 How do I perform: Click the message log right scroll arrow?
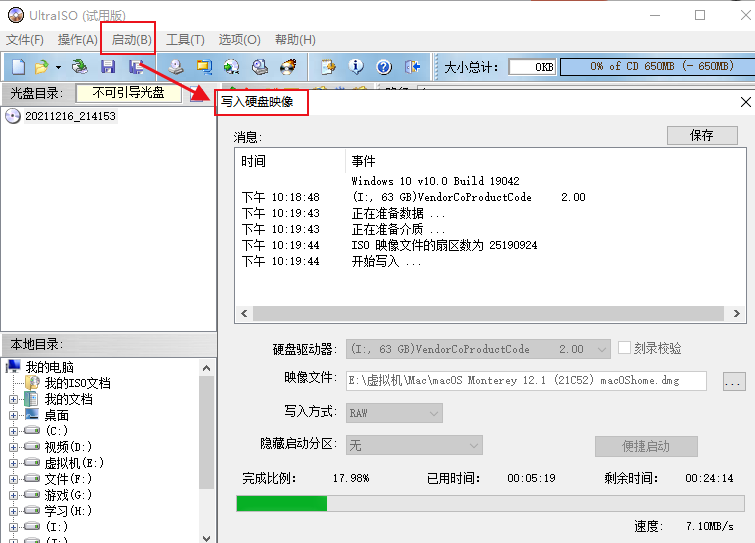[736, 313]
